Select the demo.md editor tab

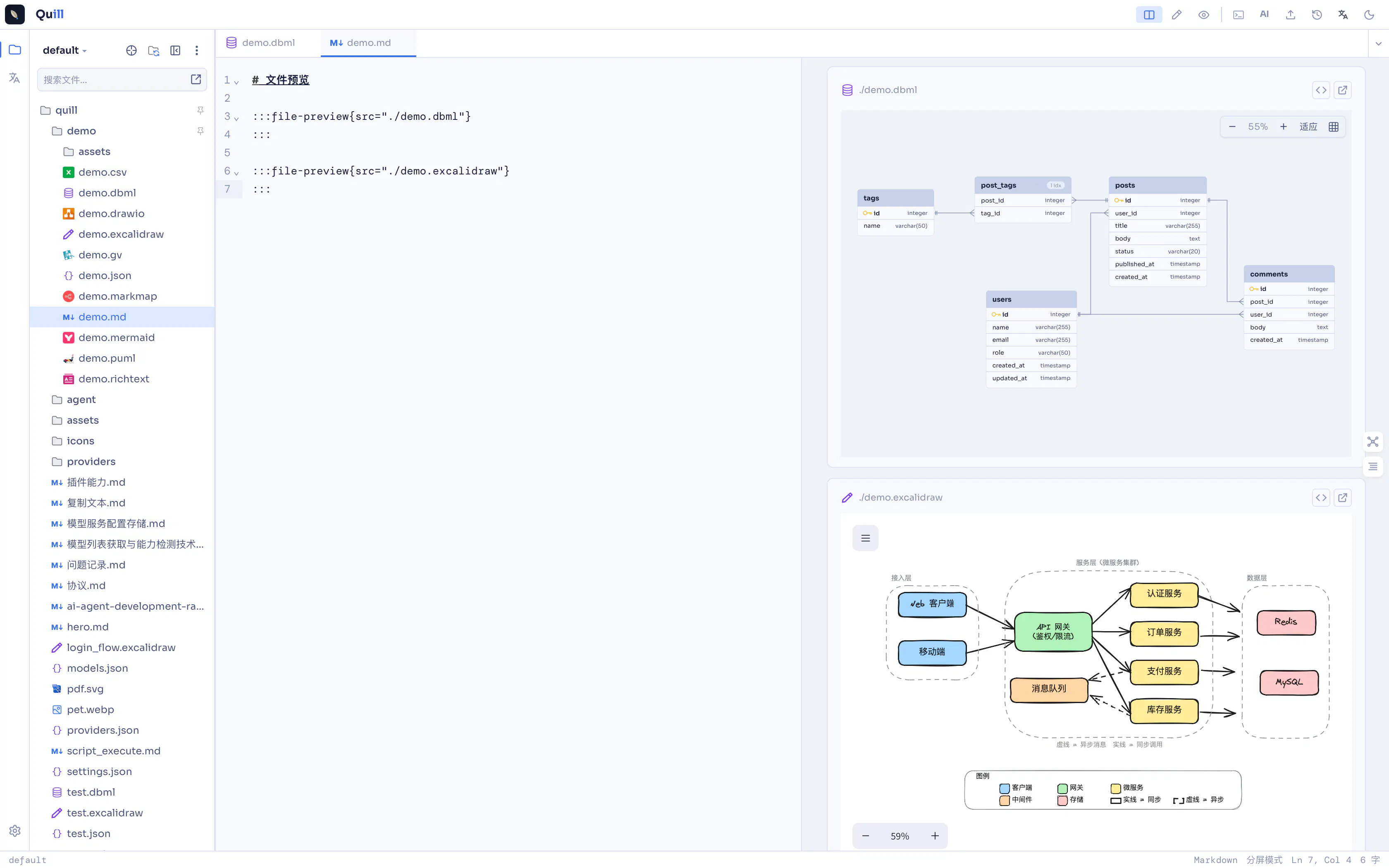click(x=368, y=43)
